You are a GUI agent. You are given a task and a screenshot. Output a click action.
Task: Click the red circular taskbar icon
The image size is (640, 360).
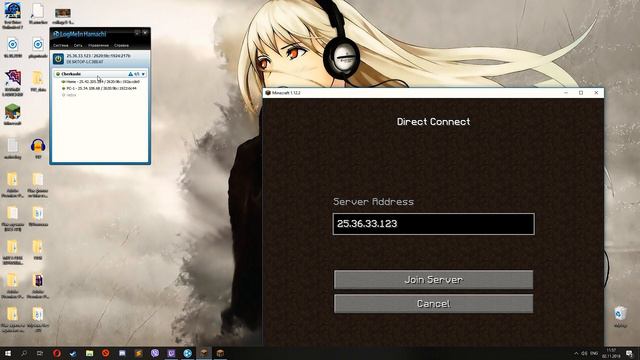pyautogui.click(x=106, y=353)
